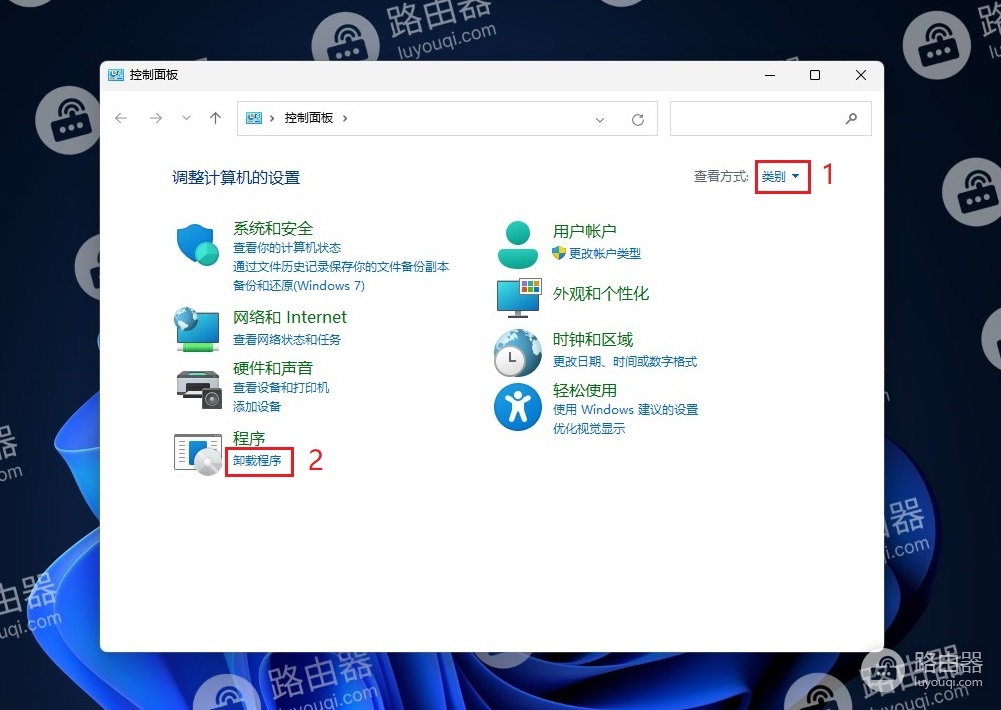Open the 轻松使用 category
Image resolution: width=1001 pixels, height=710 pixels.
(x=584, y=391)
